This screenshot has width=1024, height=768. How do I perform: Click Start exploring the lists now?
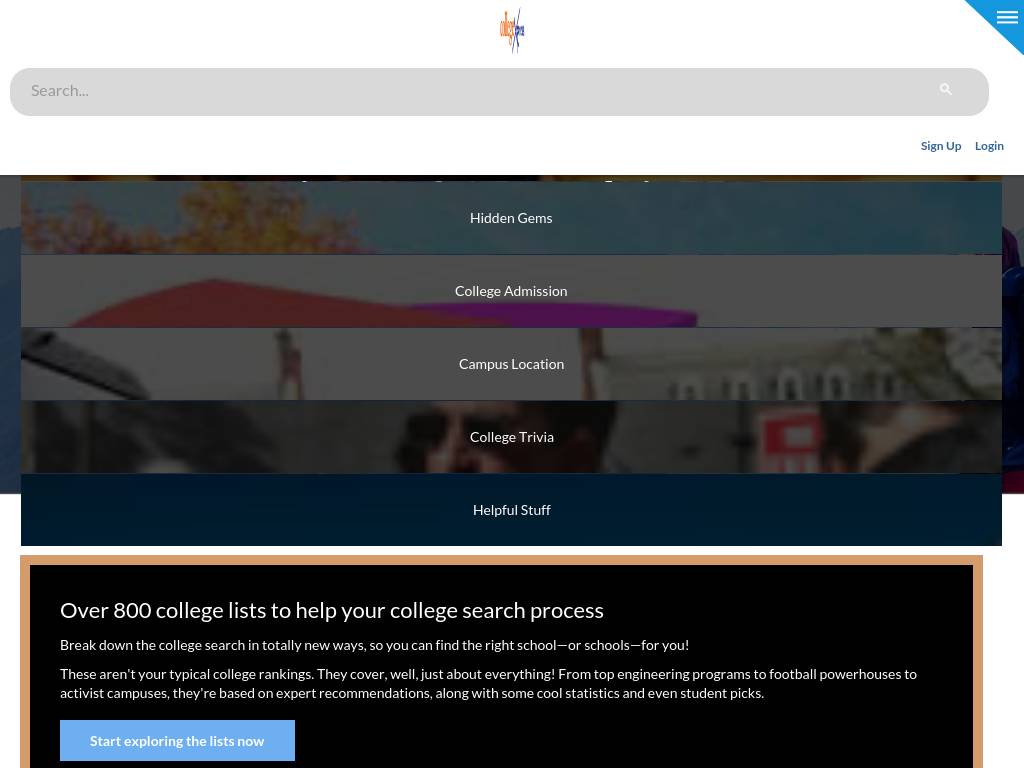(x=177, y=741)
